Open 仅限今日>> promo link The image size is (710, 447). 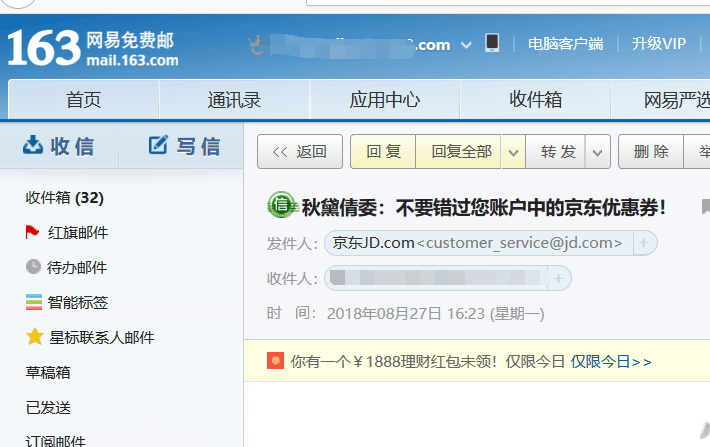pyautogui.click(x=611, y=362)
